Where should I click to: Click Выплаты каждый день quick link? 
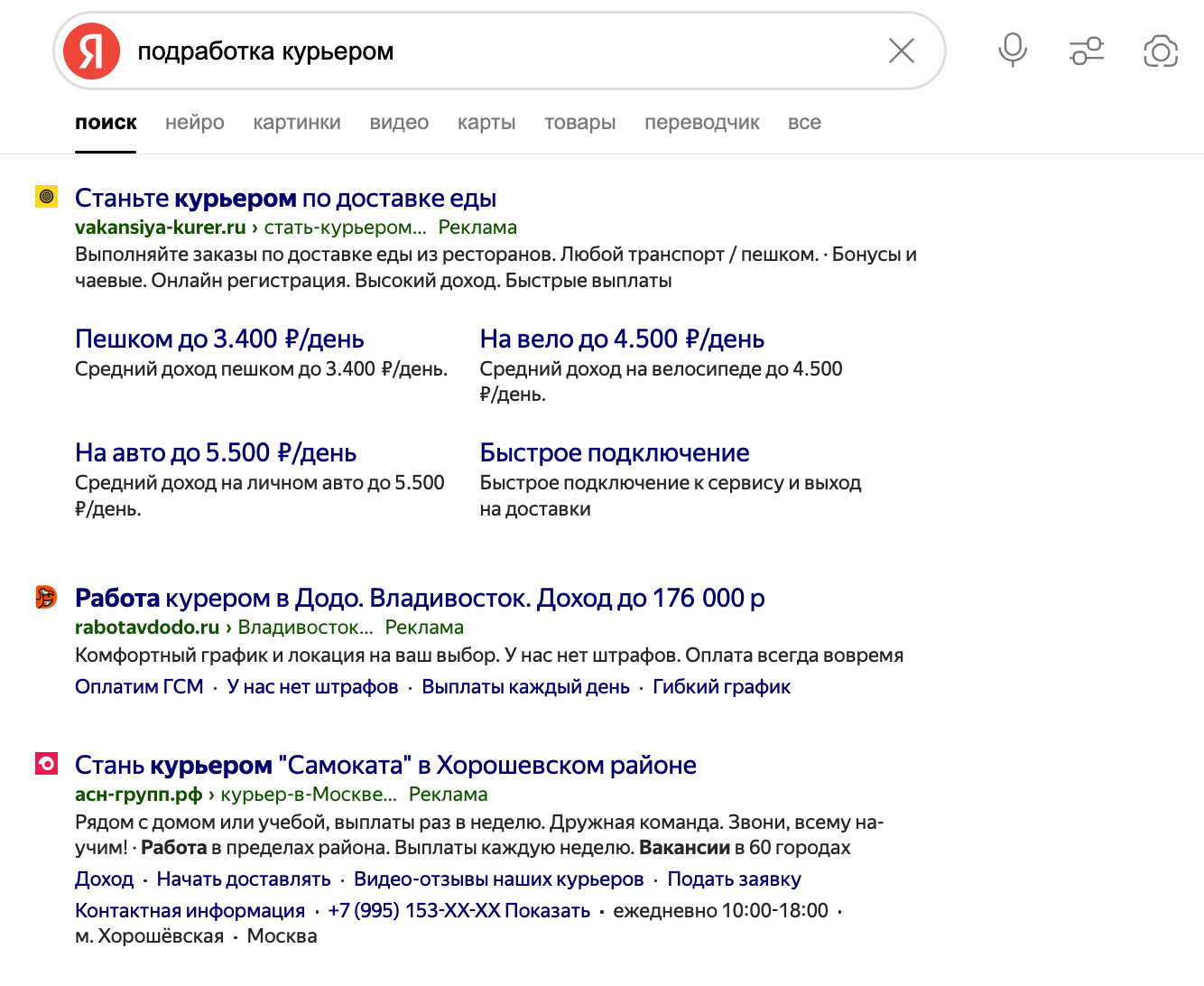[525, 686]
